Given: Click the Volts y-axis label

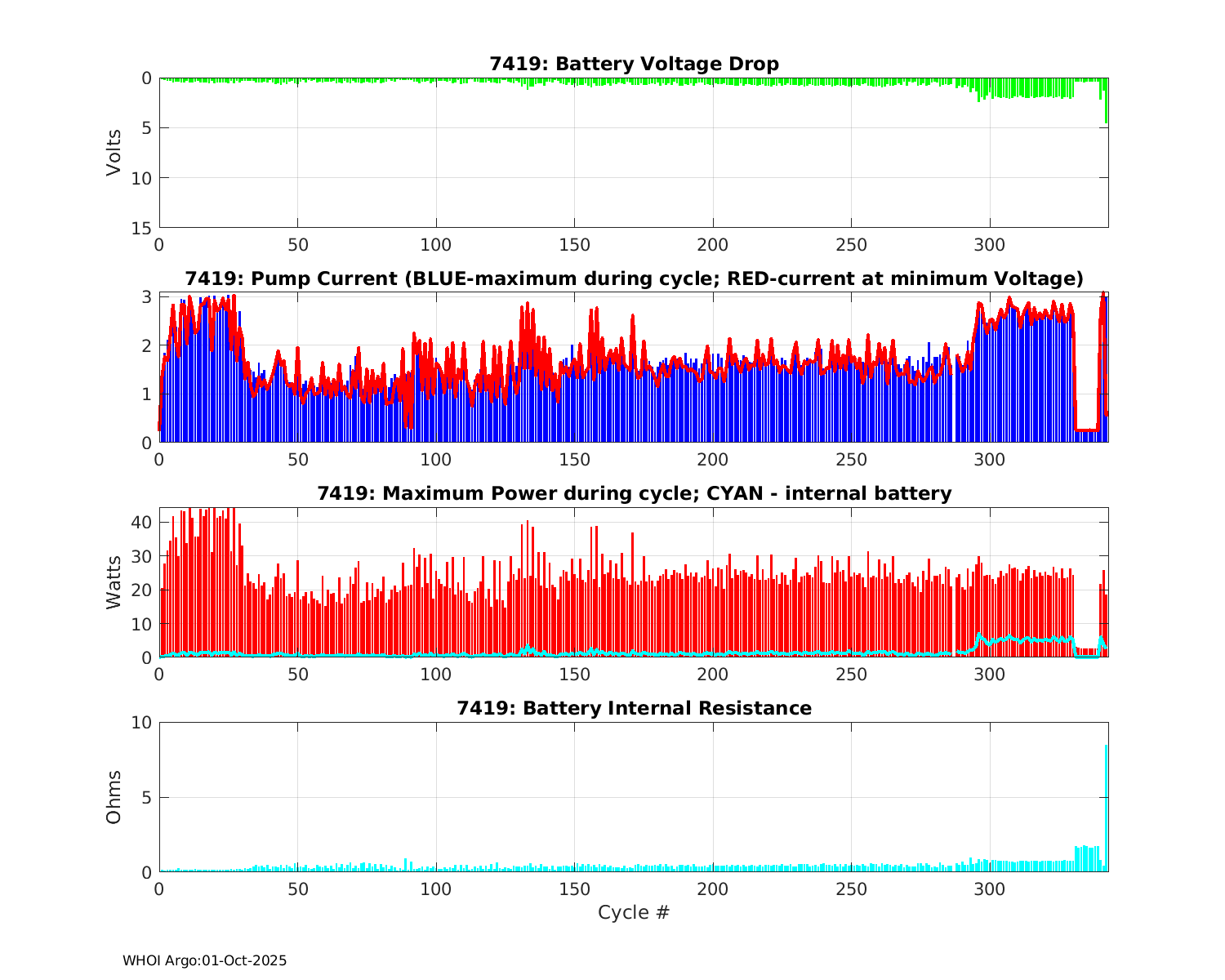Looking at the screenshot, I should pos(114,153).
